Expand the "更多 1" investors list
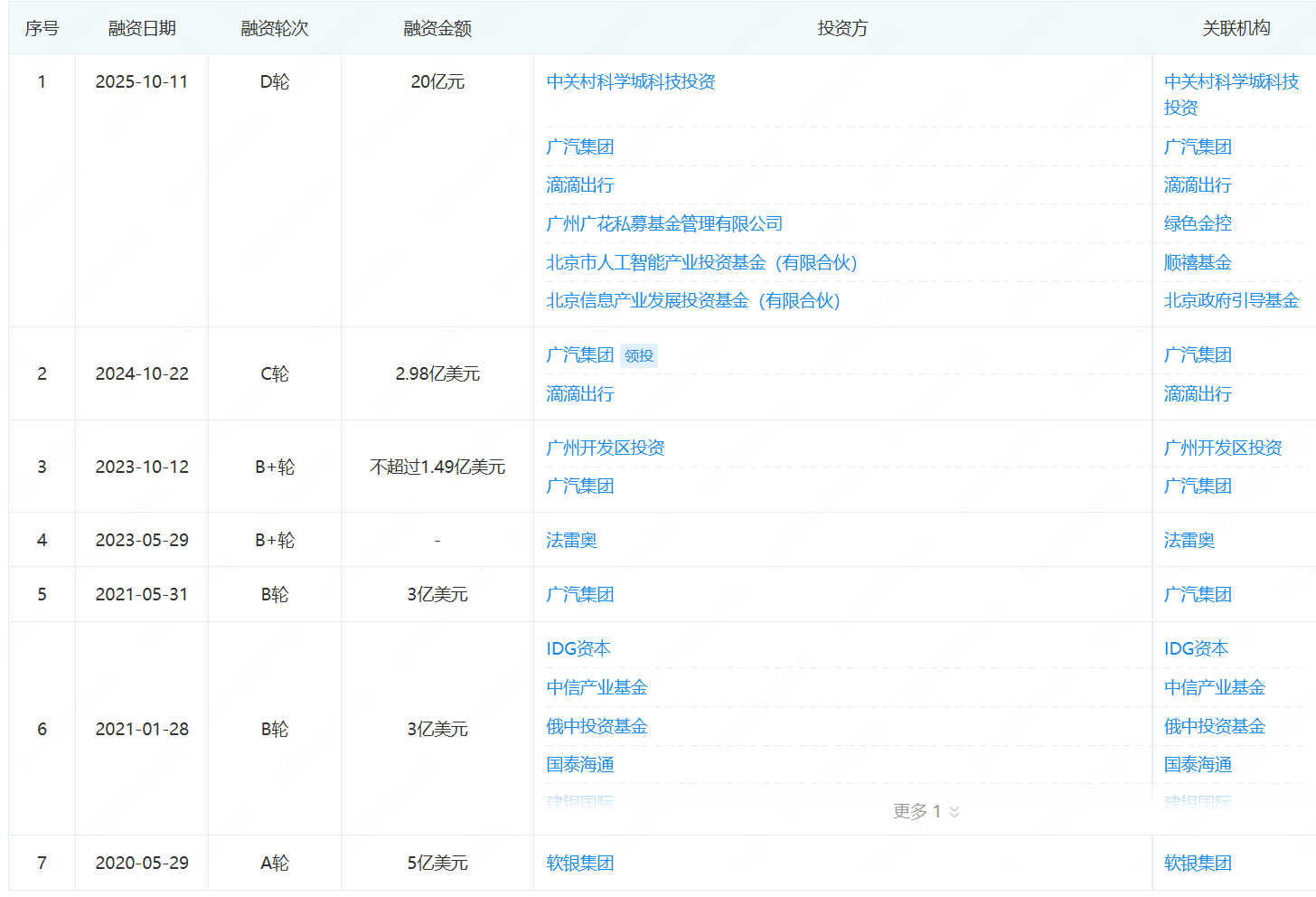Image resolution: width=1316 pixels, height=897 pixels. pos(926,811)
